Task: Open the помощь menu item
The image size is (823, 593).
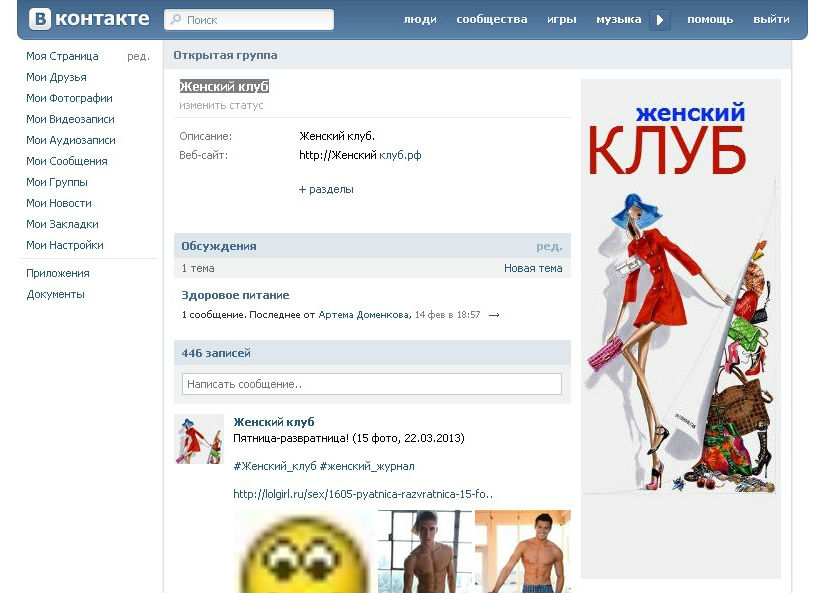Action: point(710,19)
